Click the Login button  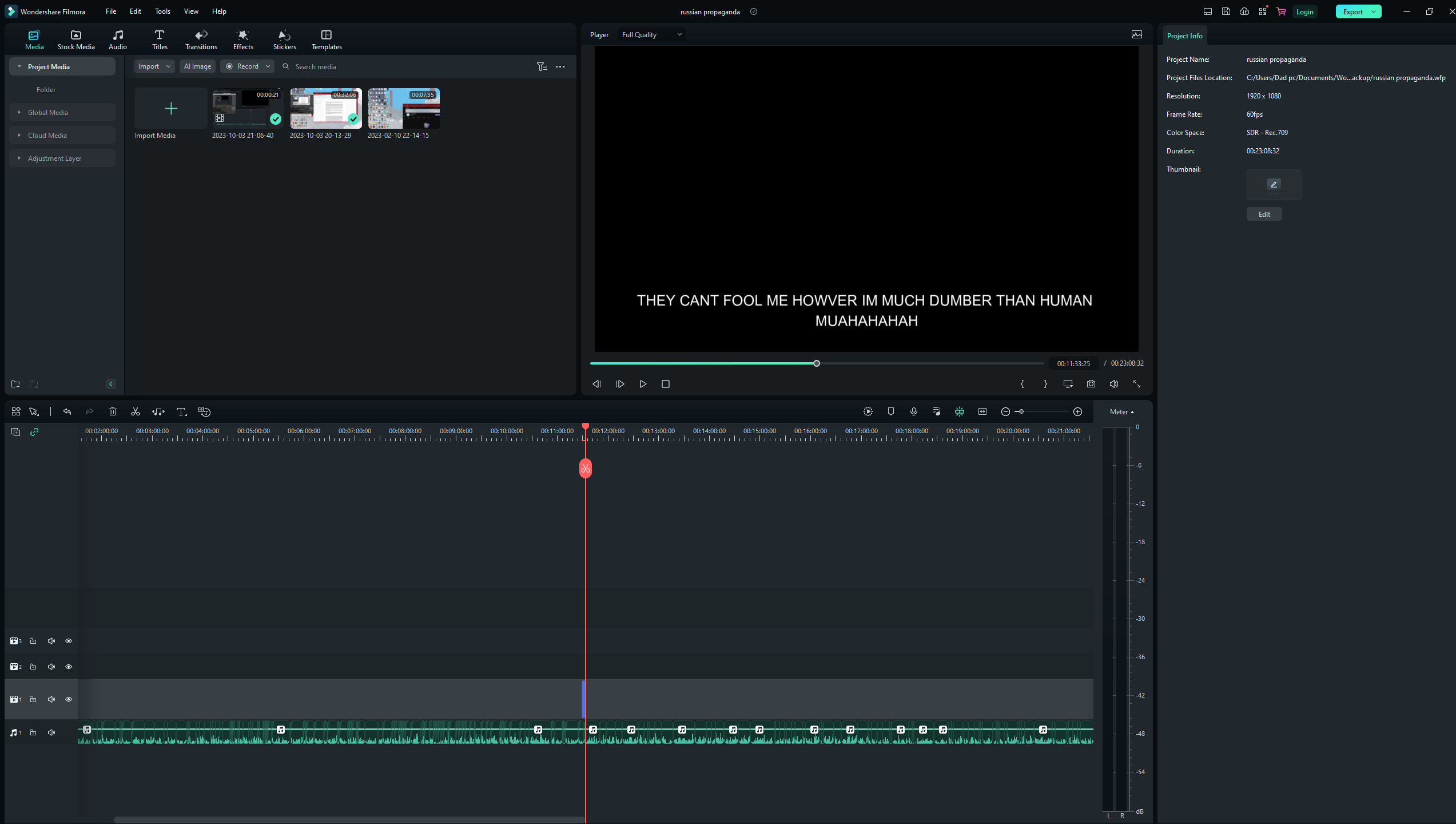(x=1304, y=11)
